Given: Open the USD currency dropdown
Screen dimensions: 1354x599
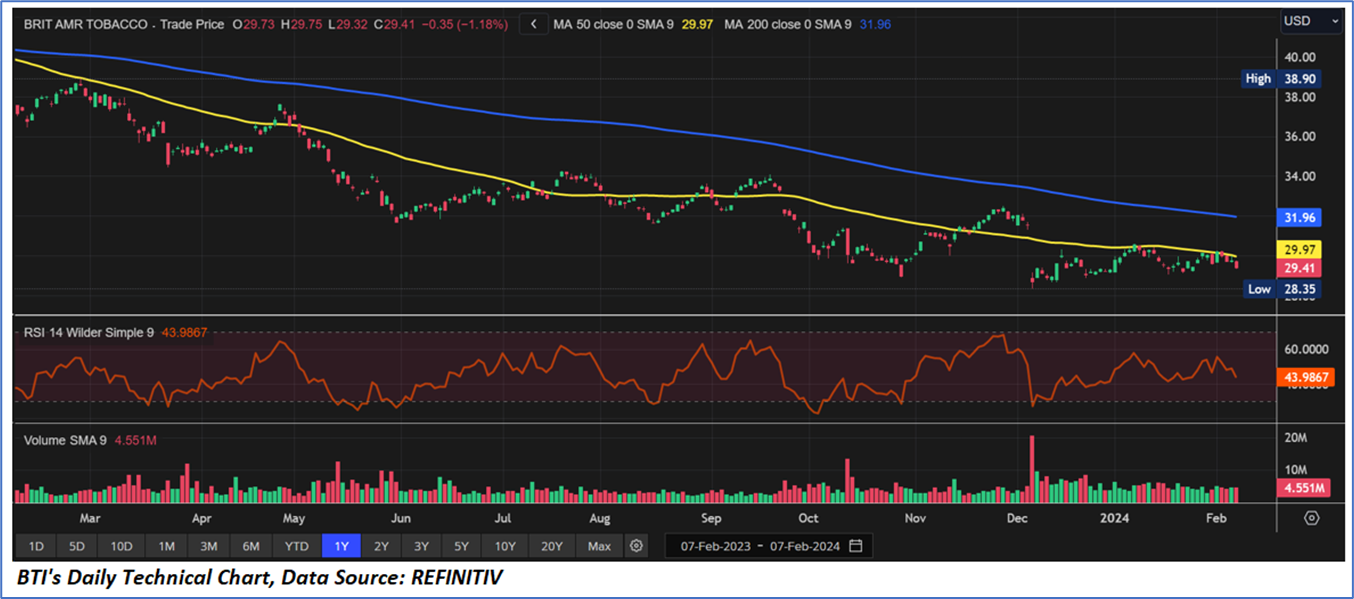Looking at the screenshot, I should pyautogui.click(x=1312, y=20).
